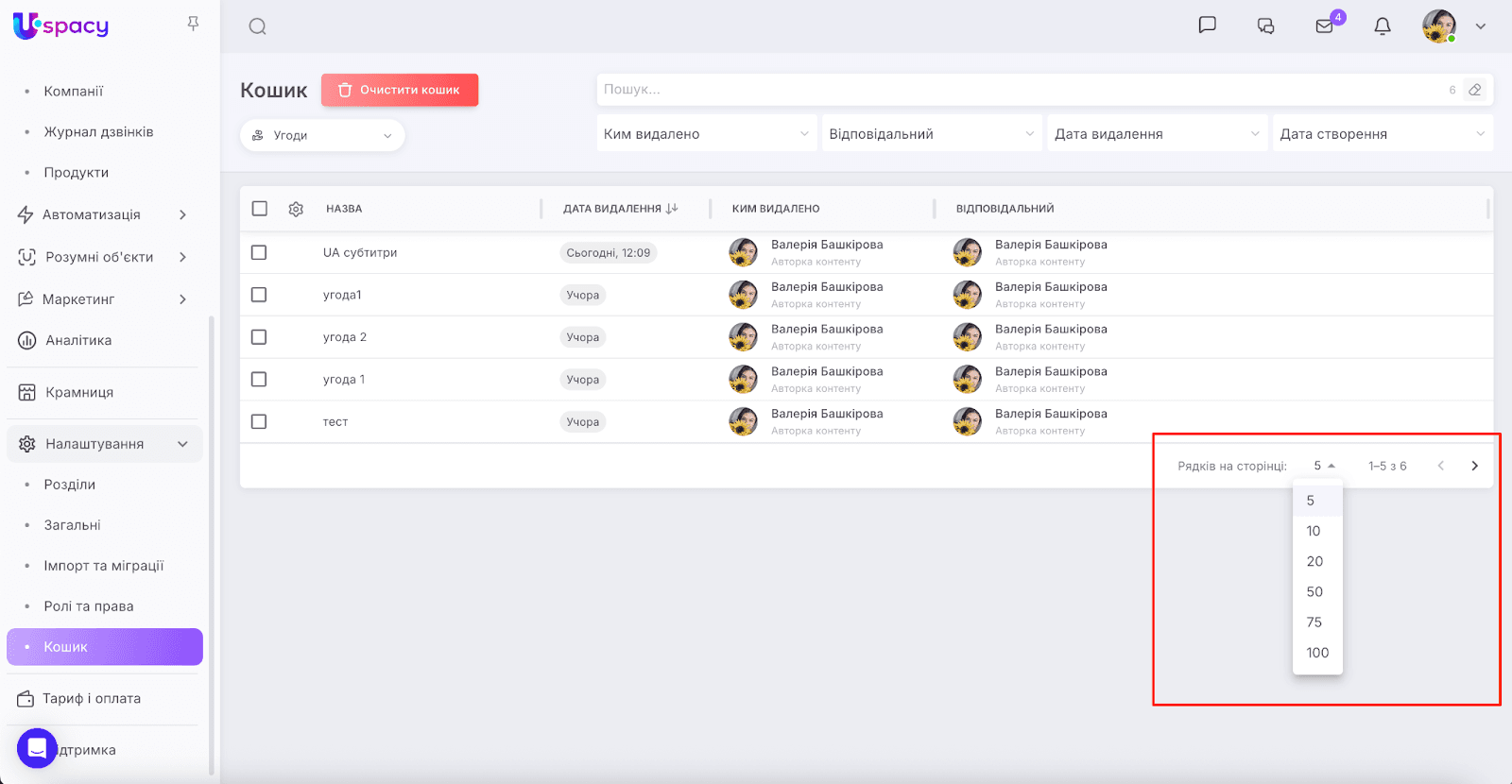Open the support chat bubble icon

pyautogui.click(x=37, y=748)
